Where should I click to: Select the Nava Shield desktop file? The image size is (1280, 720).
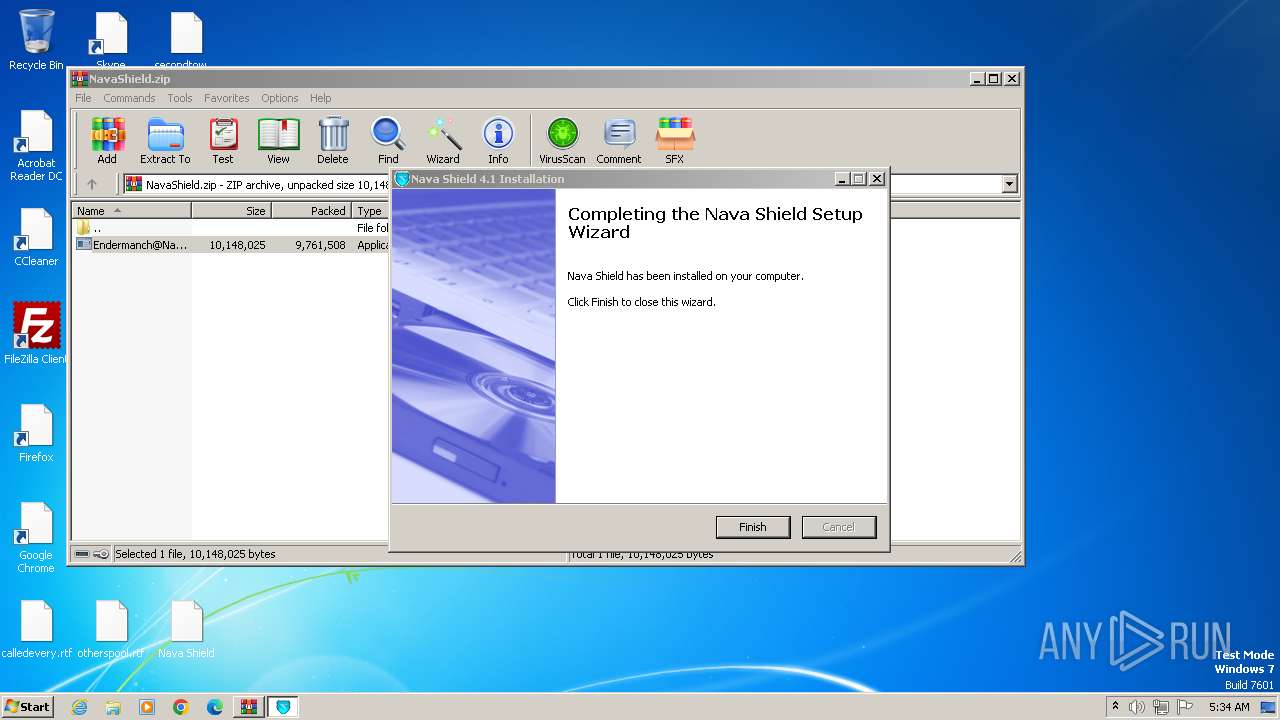pyautogui.click(x=186, y=630)
